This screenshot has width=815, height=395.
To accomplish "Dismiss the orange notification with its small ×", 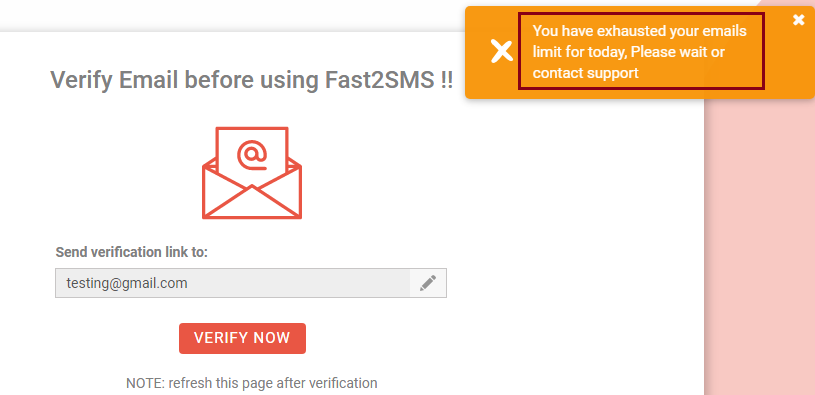I will click(x=798, y=20).
